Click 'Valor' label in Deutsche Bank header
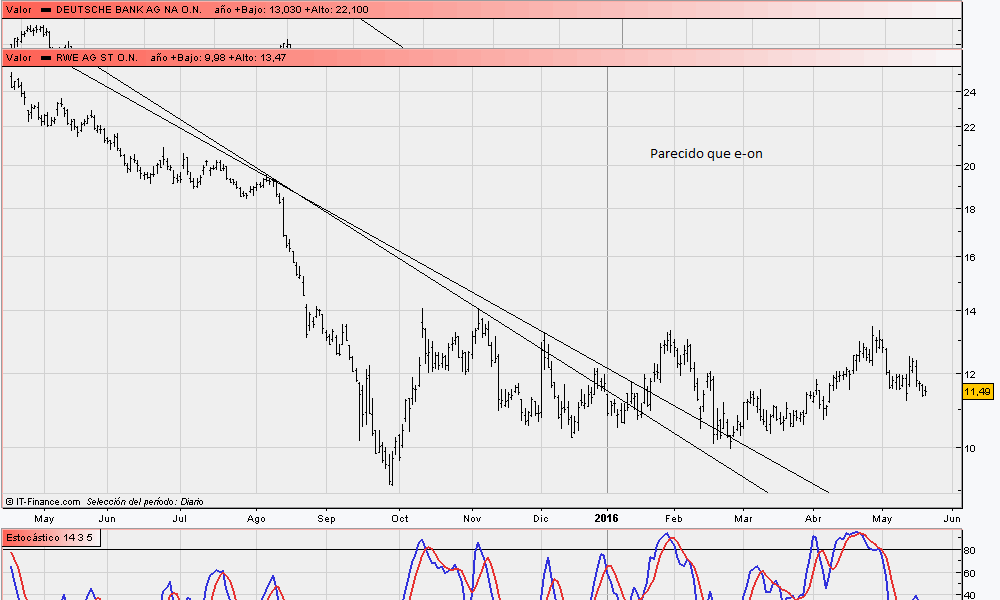 (18, 9)
